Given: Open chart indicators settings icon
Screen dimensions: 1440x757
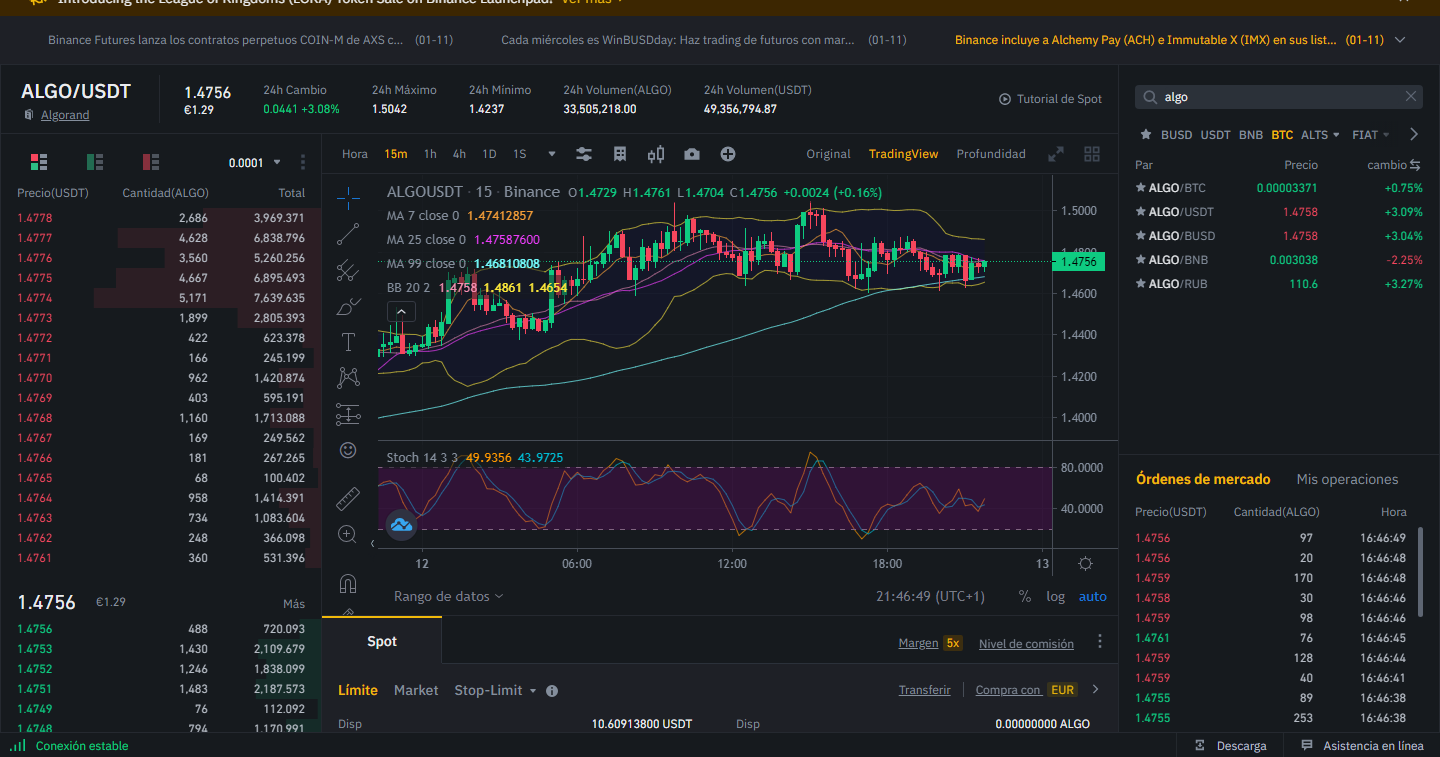Looking at the screenshot, I should tap(584, 154).
